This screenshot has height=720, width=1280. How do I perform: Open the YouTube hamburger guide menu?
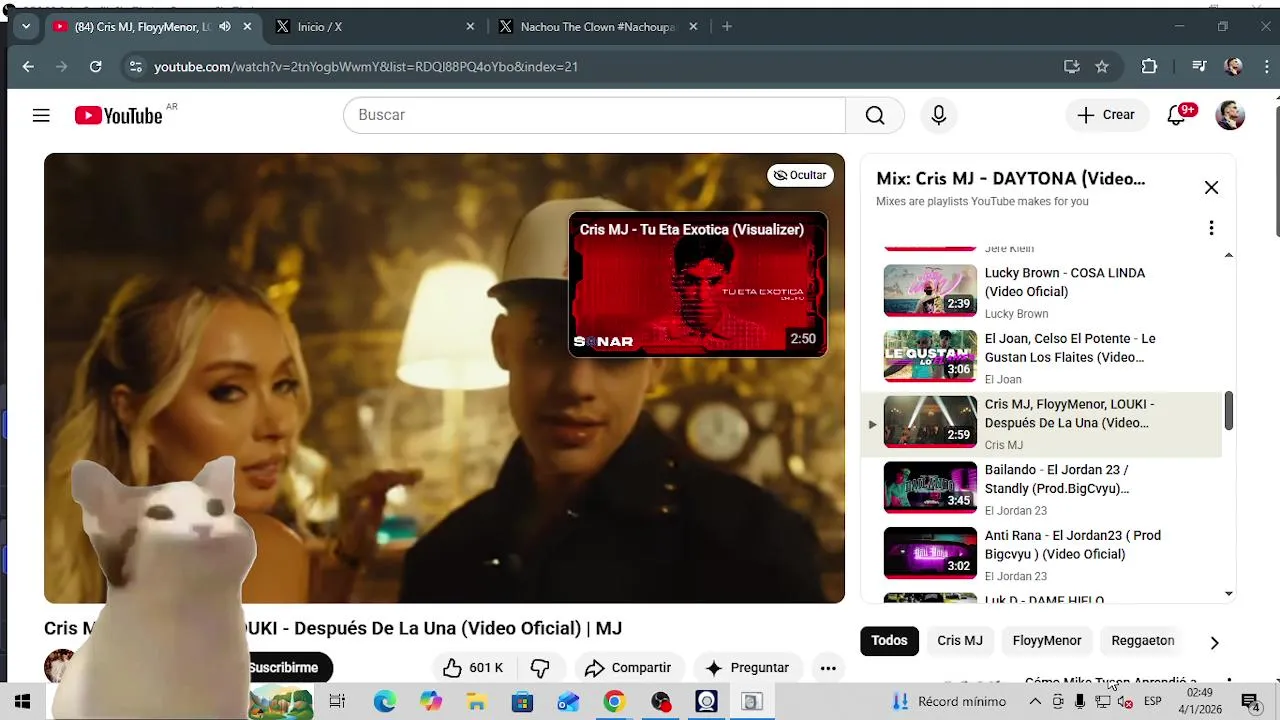click(x=41, y=116)
